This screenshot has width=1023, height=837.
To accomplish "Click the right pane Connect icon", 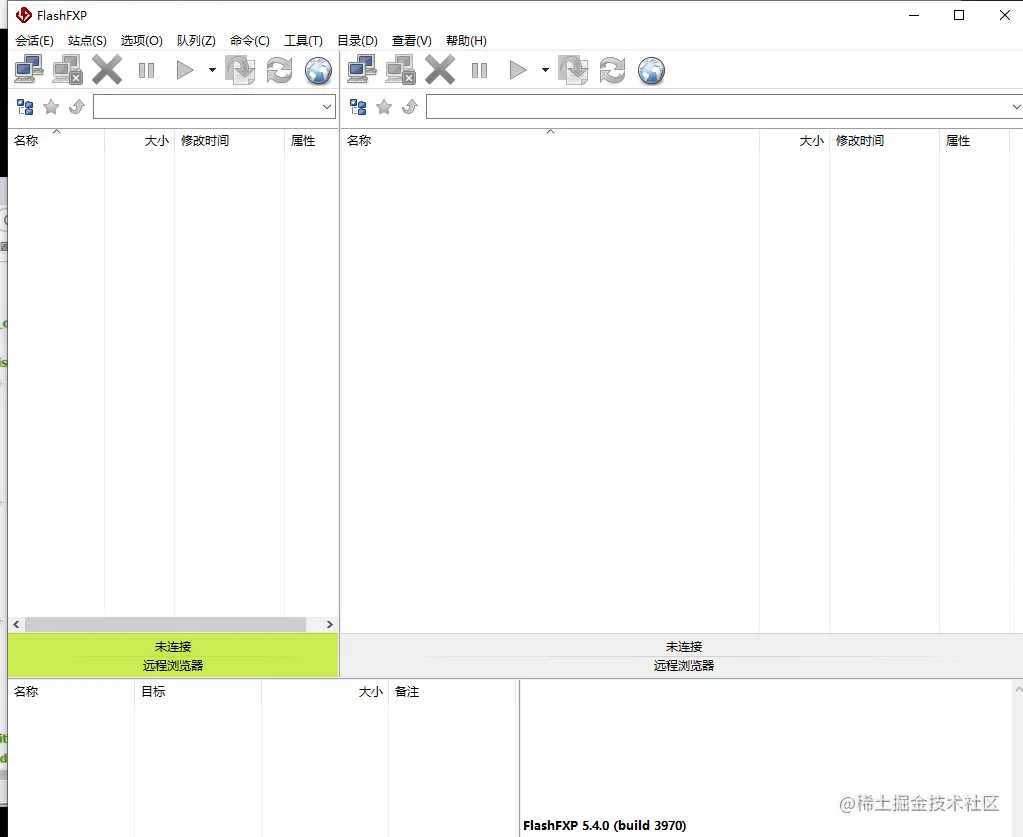I will [362, 70].
